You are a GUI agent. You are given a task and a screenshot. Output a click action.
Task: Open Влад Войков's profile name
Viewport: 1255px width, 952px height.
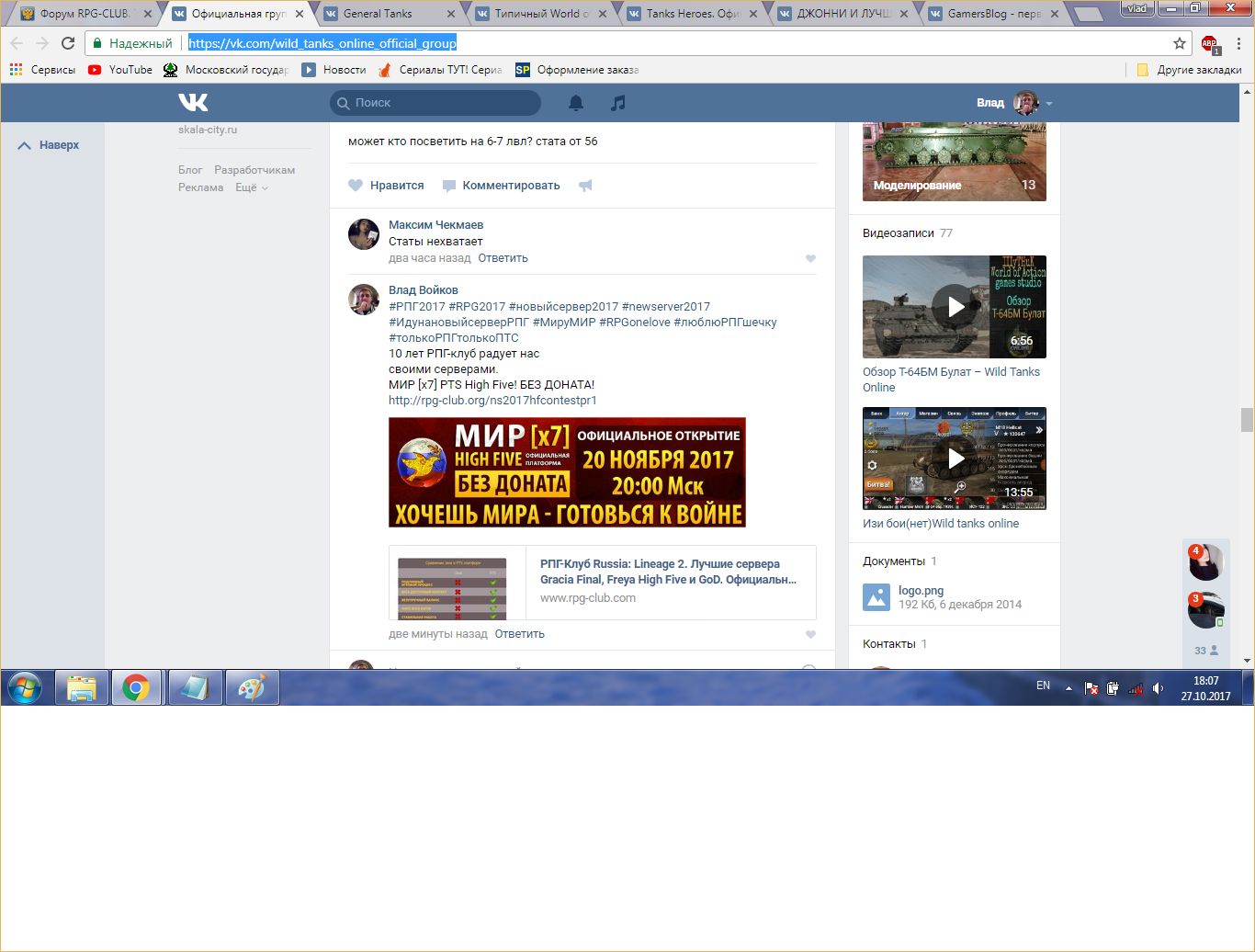coord(424,290)
